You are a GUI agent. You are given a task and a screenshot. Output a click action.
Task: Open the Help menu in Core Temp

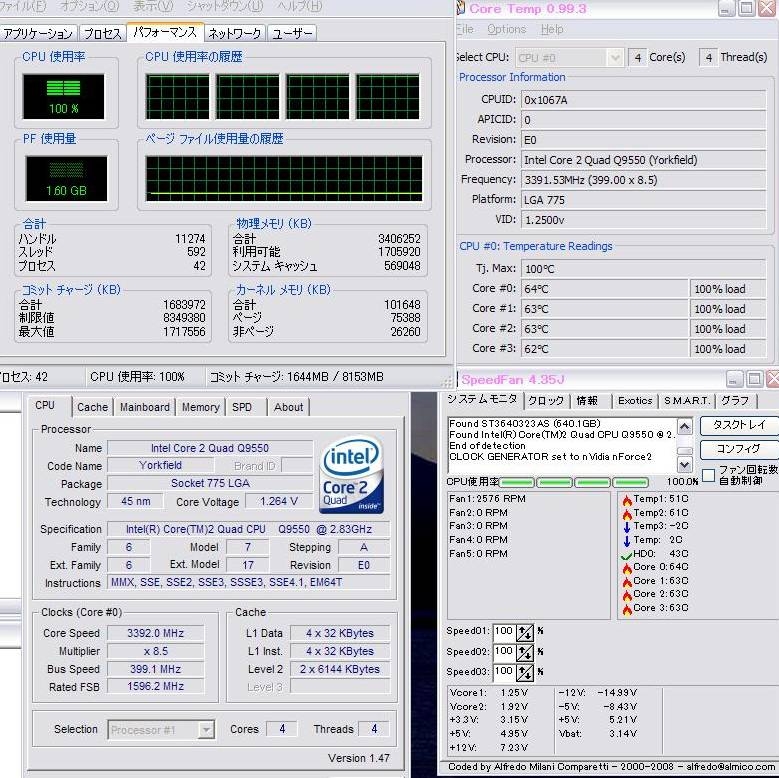click(552, 29)
